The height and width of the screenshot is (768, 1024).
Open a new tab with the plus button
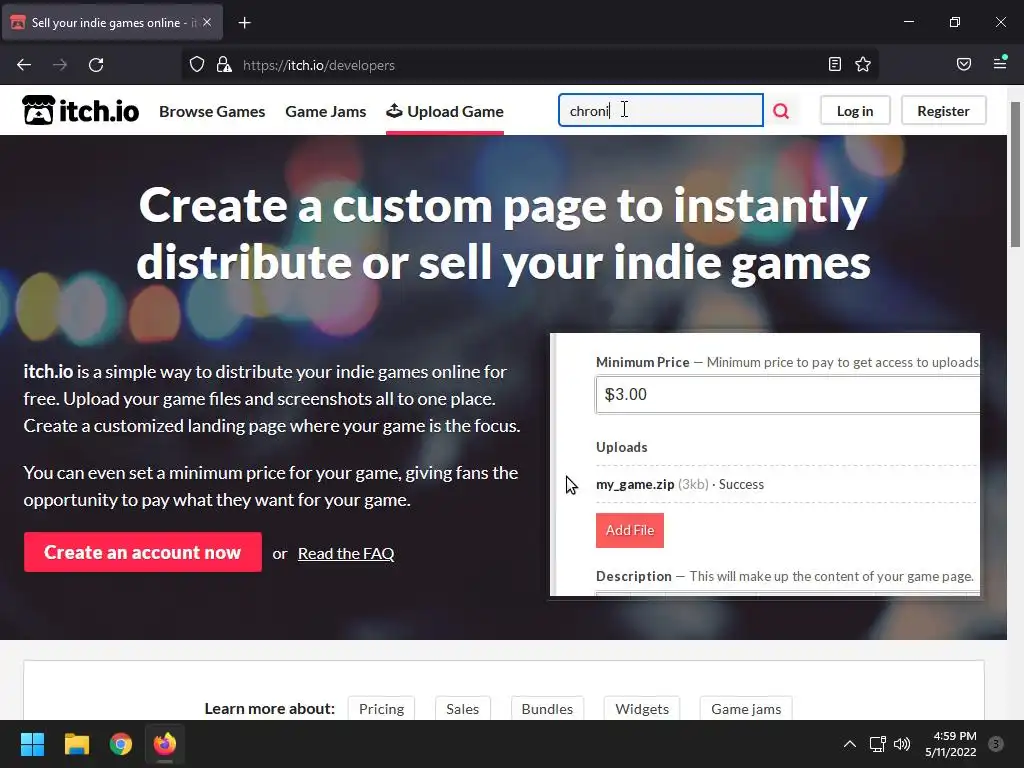pos(244,23)
